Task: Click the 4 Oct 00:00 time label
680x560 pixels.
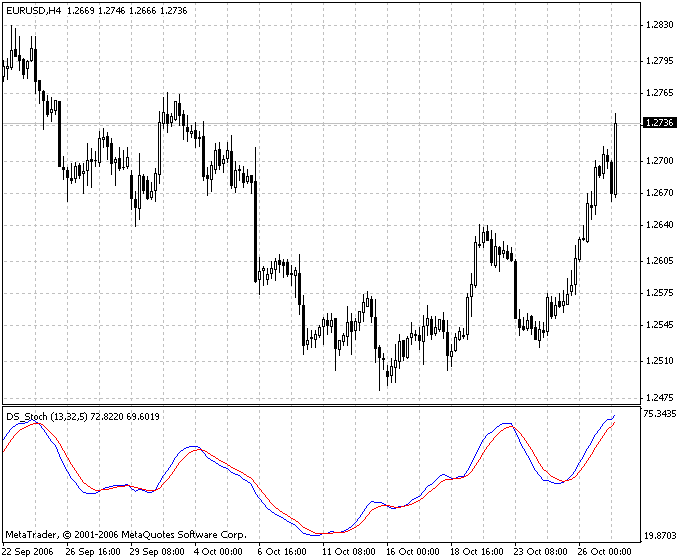Action: click(218, 551)
